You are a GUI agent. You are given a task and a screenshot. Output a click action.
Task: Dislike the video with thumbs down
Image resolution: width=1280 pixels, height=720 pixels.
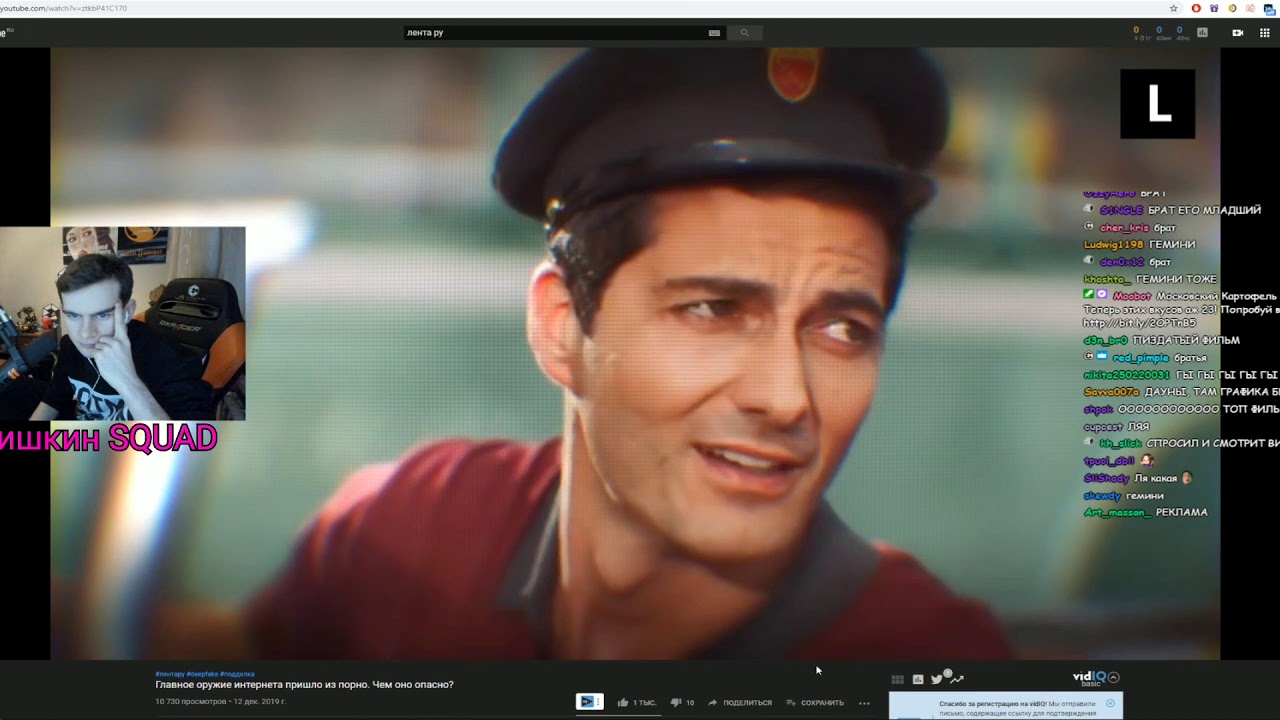pyautogui.click(x=683, y=702)
